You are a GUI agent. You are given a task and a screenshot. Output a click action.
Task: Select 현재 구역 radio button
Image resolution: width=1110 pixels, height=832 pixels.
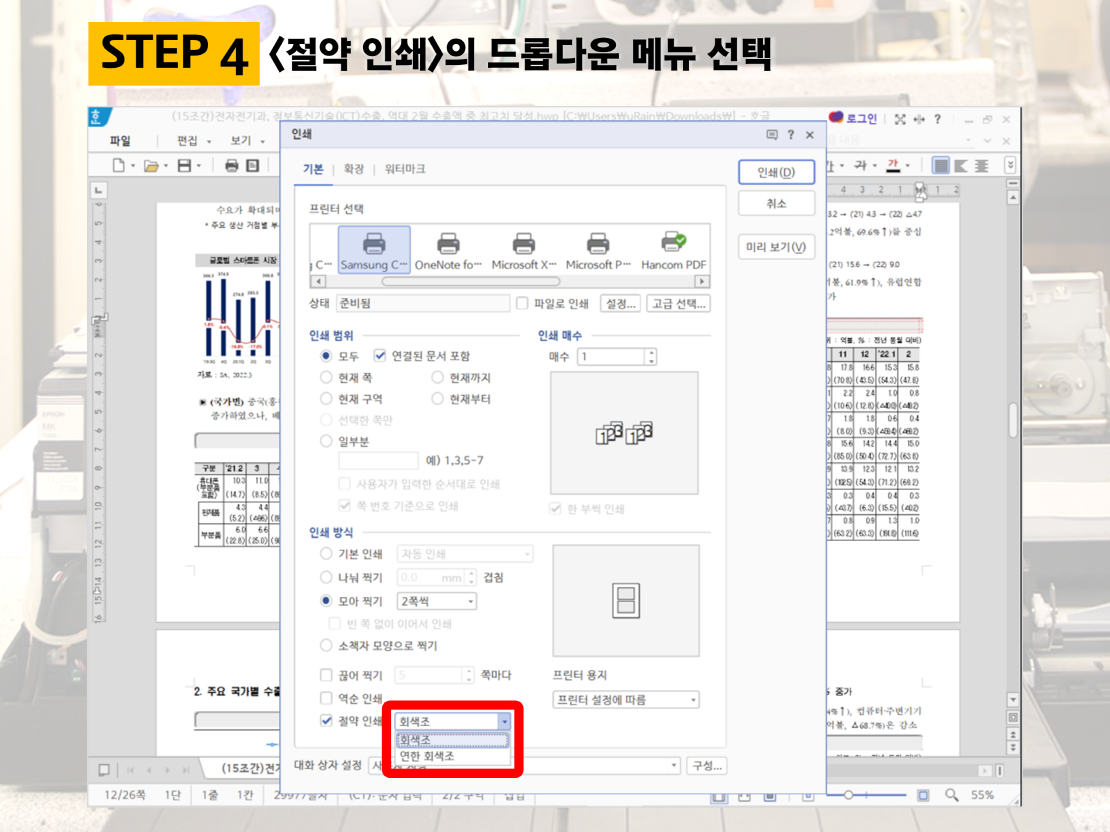326,399
